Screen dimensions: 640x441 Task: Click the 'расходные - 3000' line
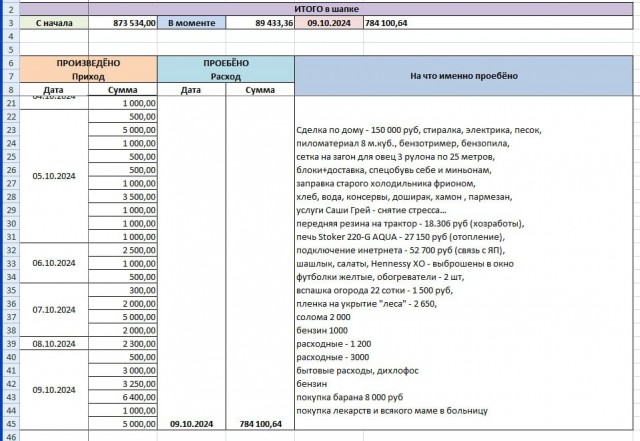pyautogui.click(x=333, y=357)
